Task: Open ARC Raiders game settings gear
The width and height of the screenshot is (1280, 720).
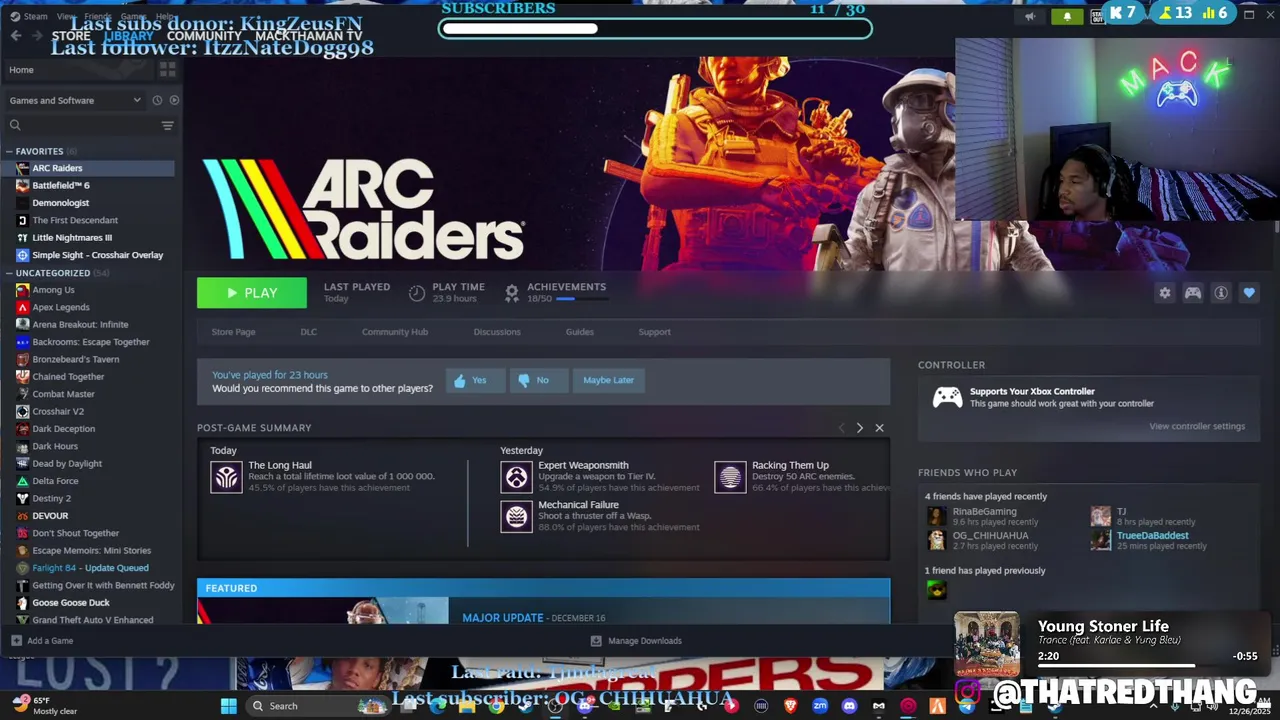Action: (1164, 293)
